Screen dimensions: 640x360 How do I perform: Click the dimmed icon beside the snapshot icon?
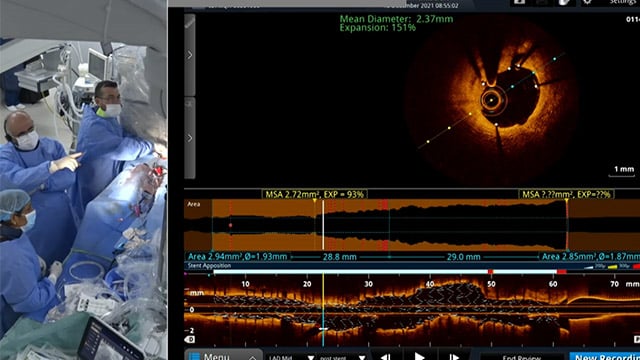[x=541, y=2]
